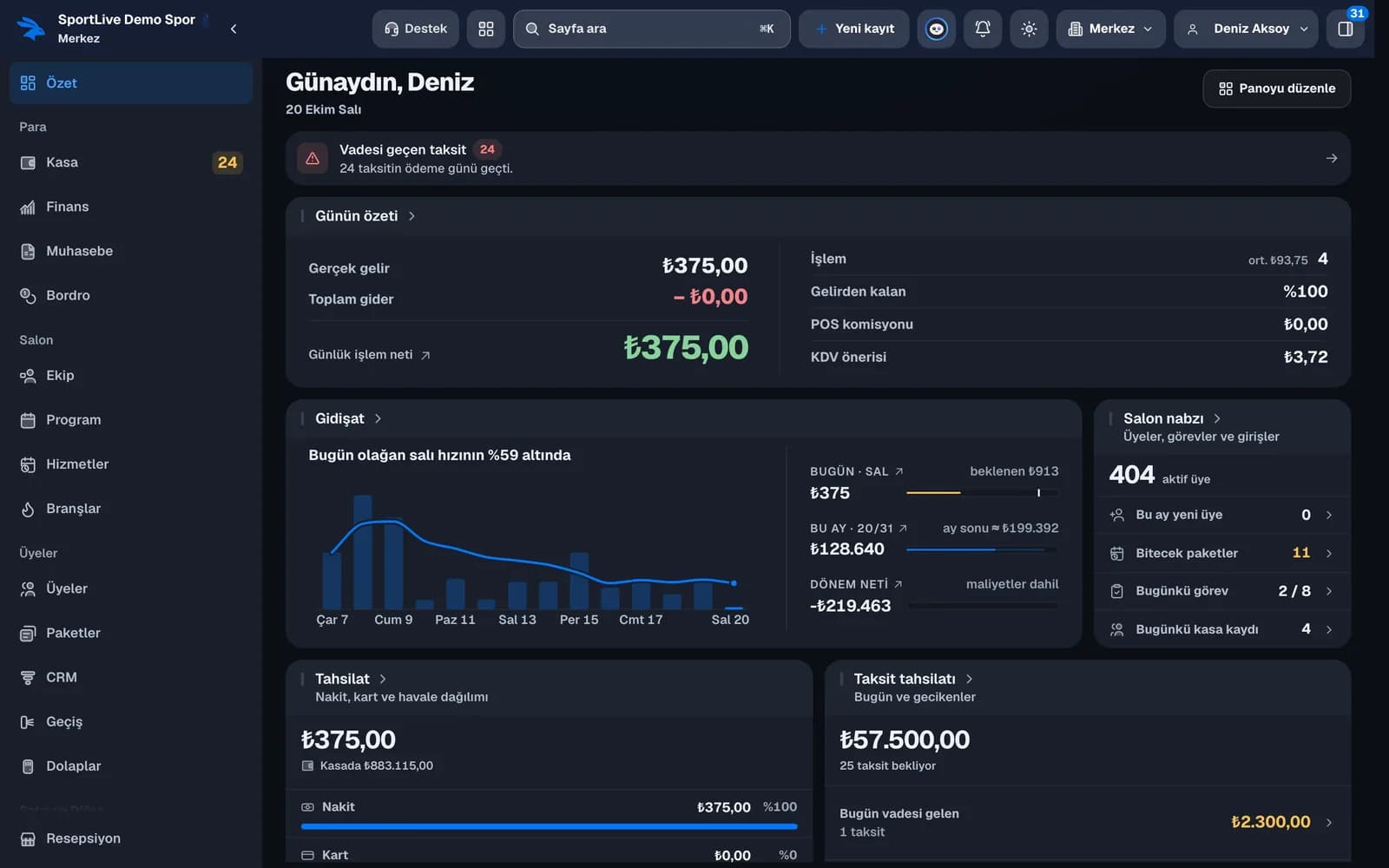
Task: Expand the Merkez branch dropdown
Action: point(1110,29)
